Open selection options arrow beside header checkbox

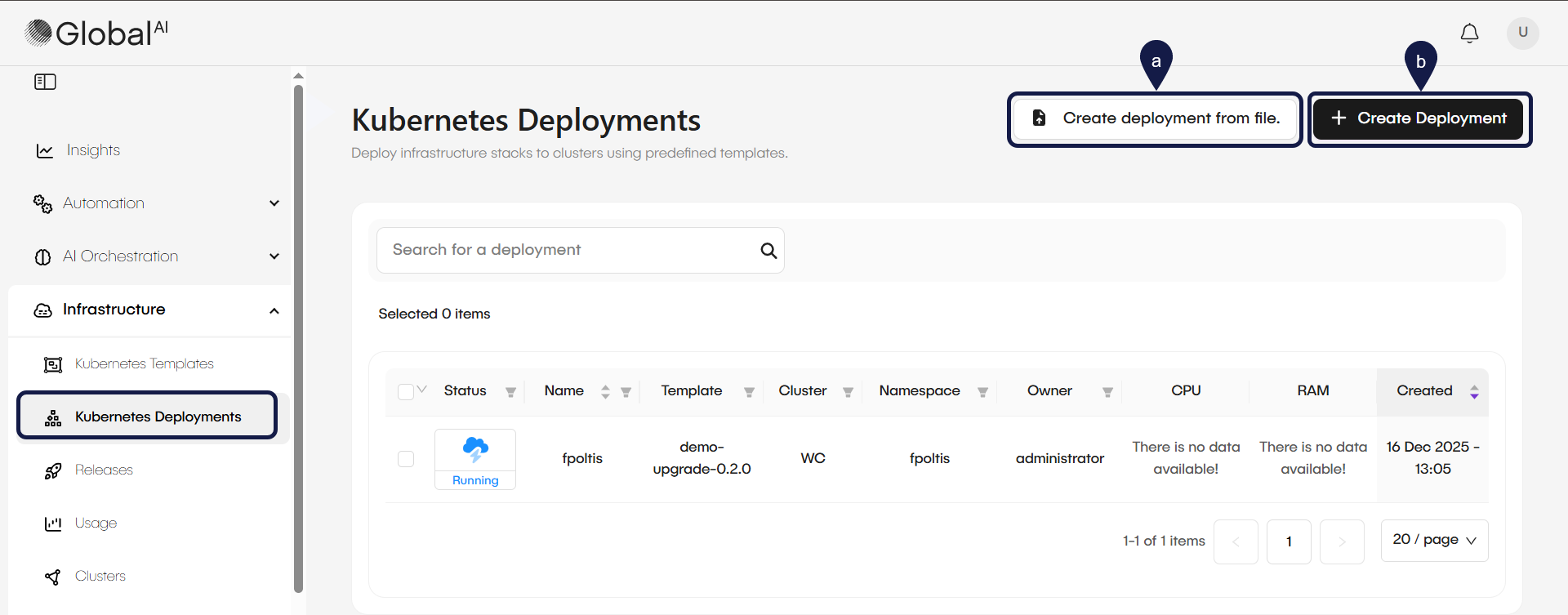coord(422,390)
